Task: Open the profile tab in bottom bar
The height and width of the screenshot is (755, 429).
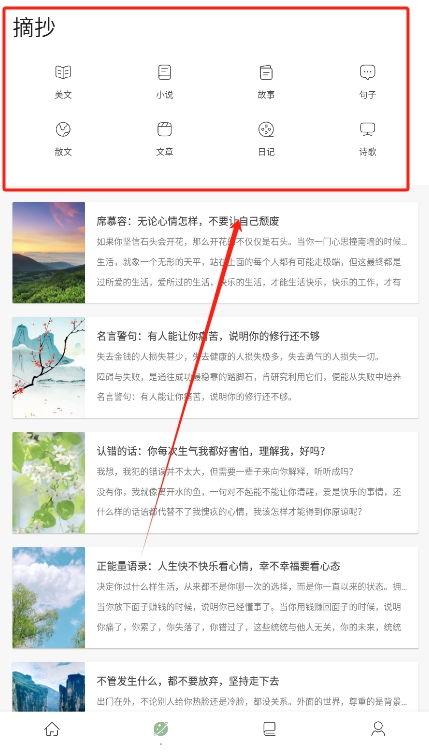Action: pos(378,729)
